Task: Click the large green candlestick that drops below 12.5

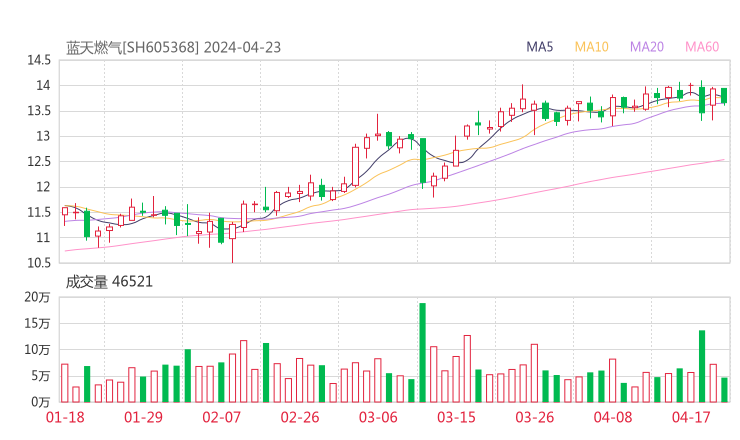Action: [423, 161]
